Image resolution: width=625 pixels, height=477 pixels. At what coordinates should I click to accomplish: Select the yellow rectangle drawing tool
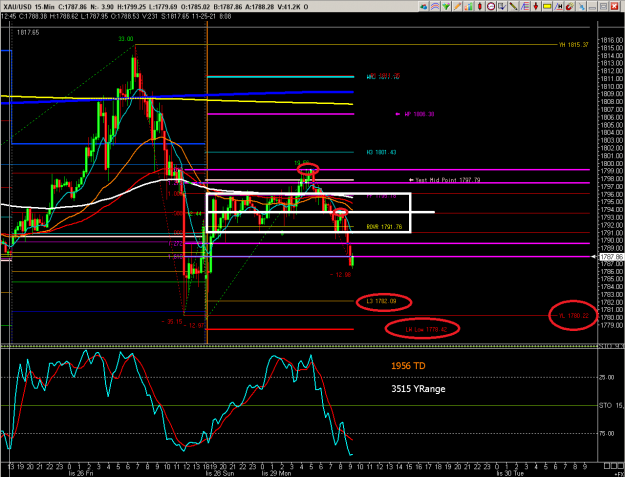tap(547, 6)
